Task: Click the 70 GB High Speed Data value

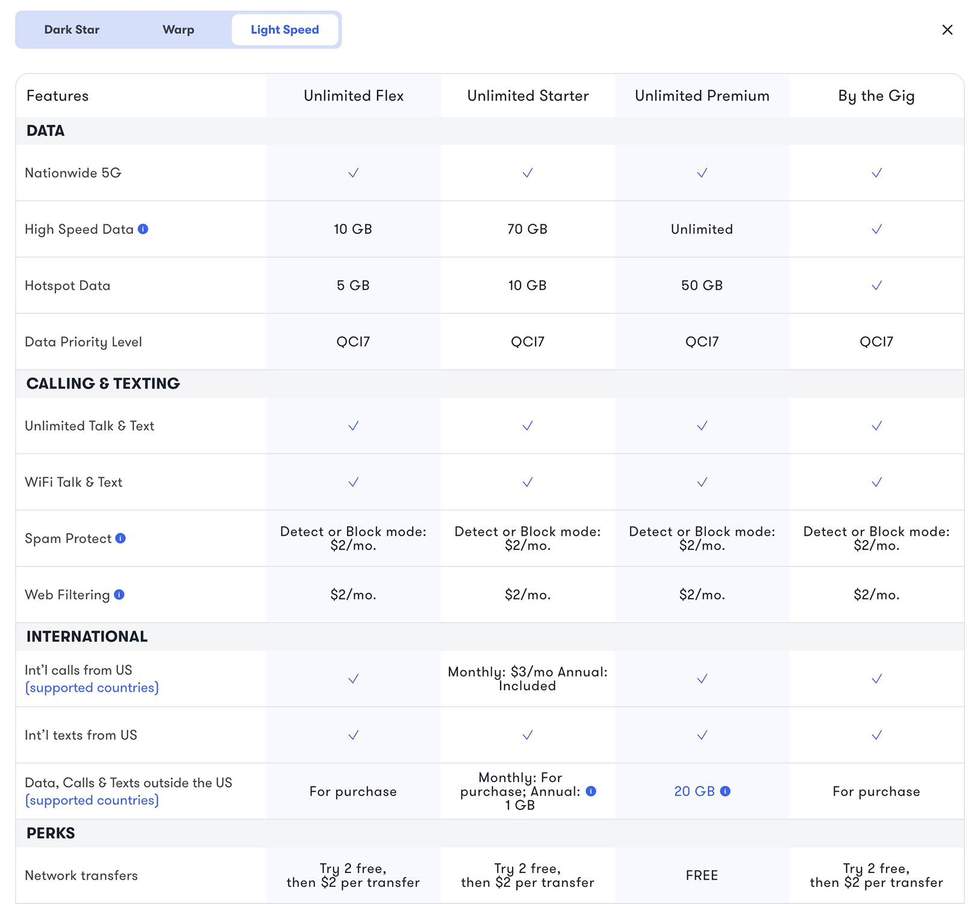Action: 528,229
